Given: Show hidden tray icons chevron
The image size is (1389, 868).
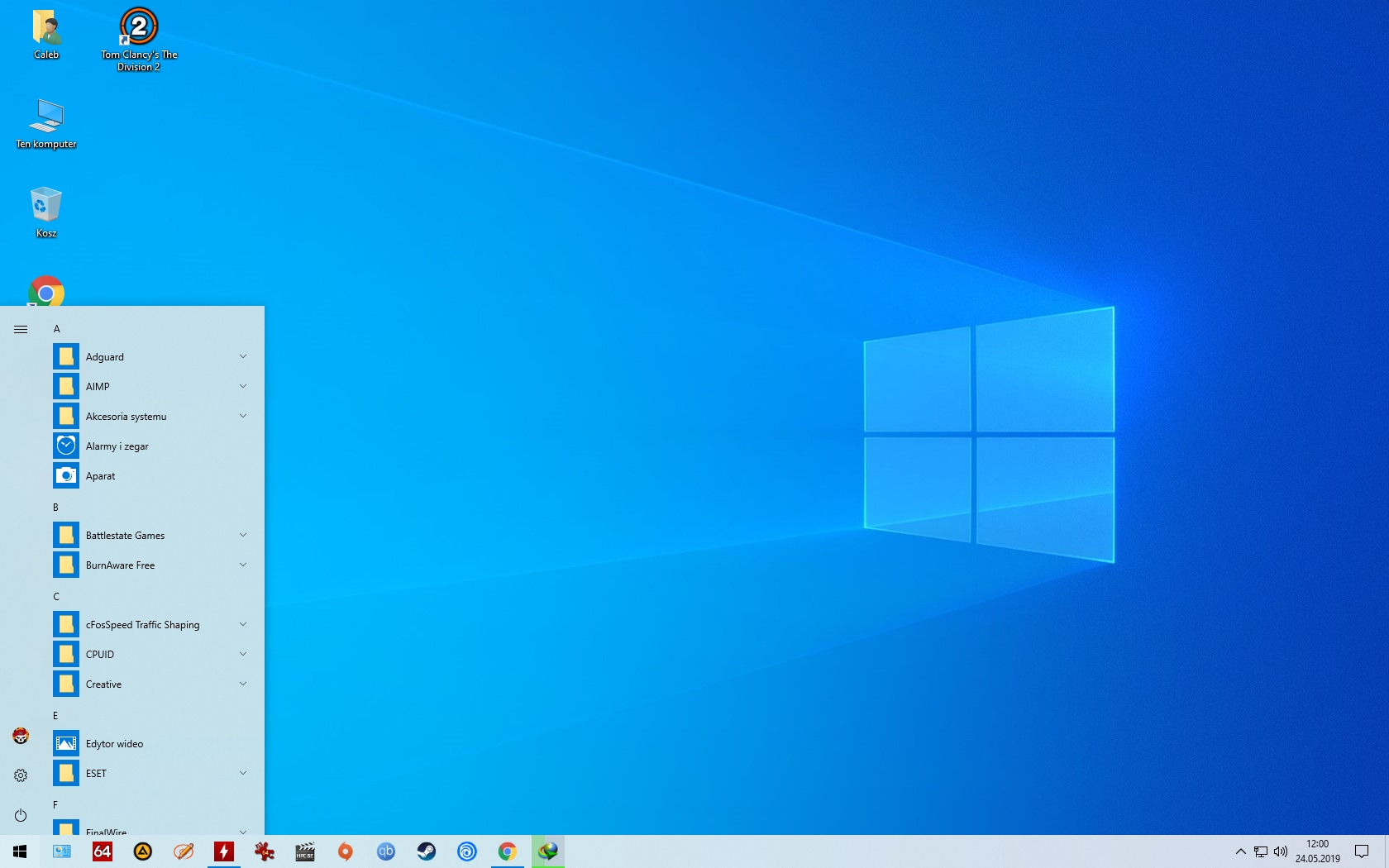Looking at the screenshot, I should pyautogui.click(x=1240, y=851).
